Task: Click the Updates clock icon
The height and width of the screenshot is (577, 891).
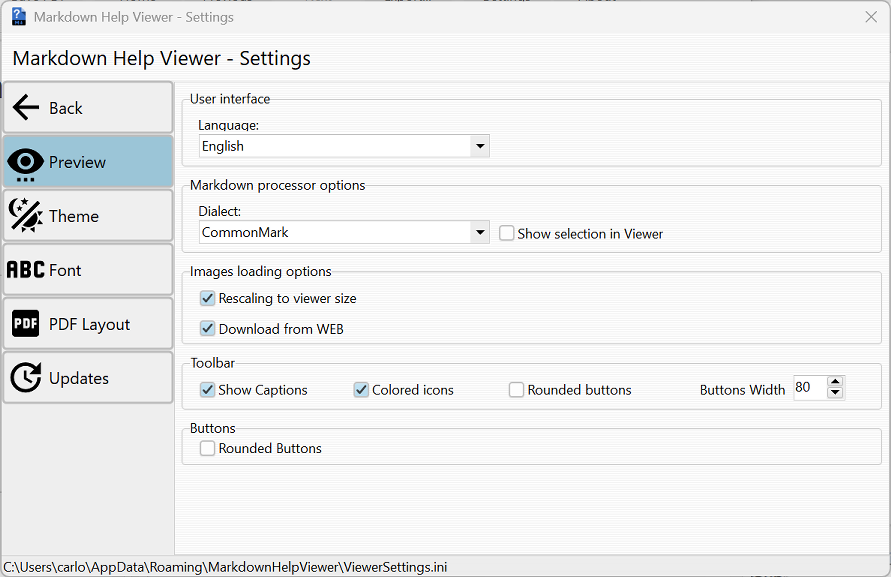Action: pos(26,377)
